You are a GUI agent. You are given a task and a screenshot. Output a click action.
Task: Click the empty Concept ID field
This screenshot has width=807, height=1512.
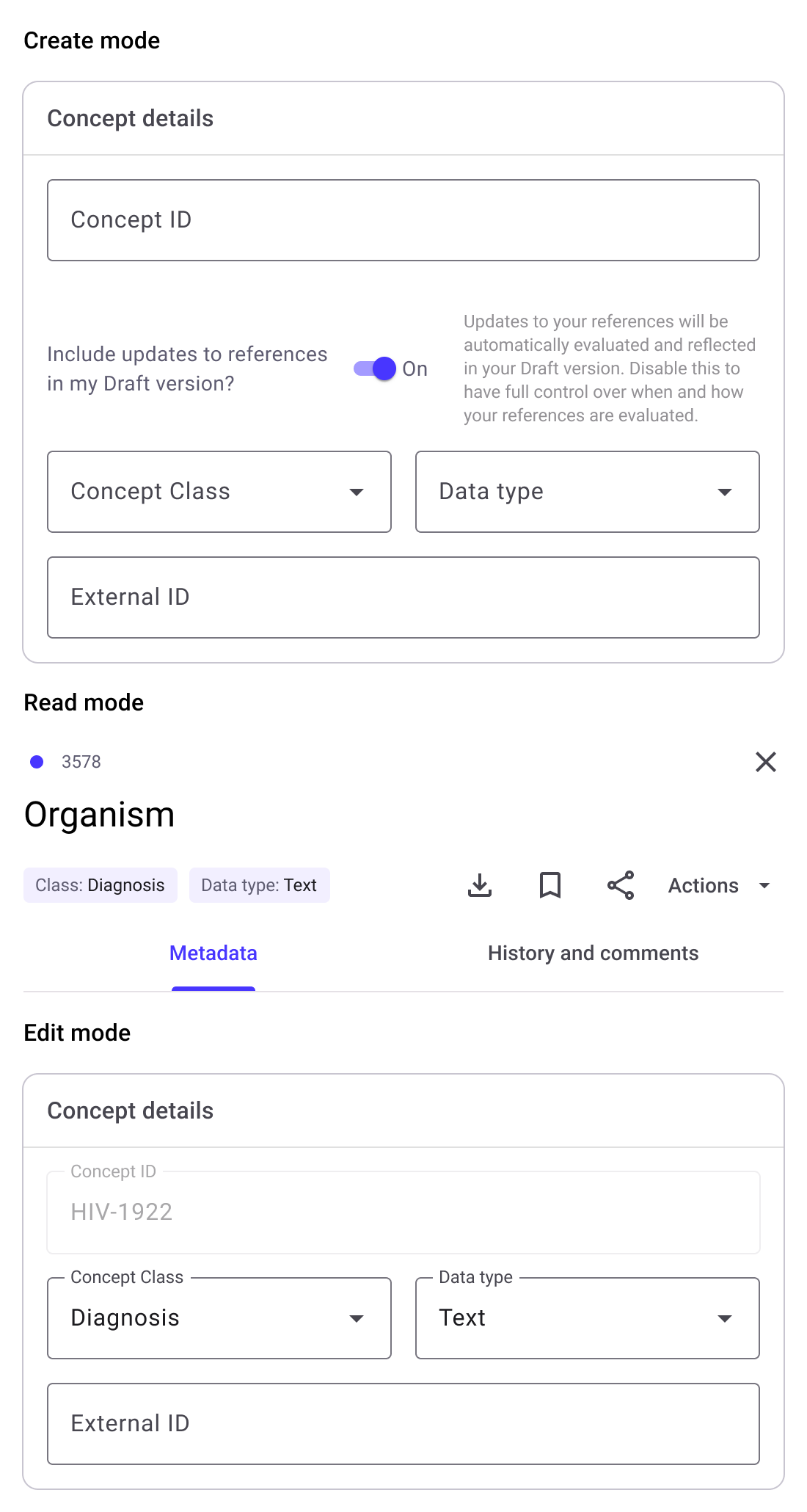click(403, 220)
